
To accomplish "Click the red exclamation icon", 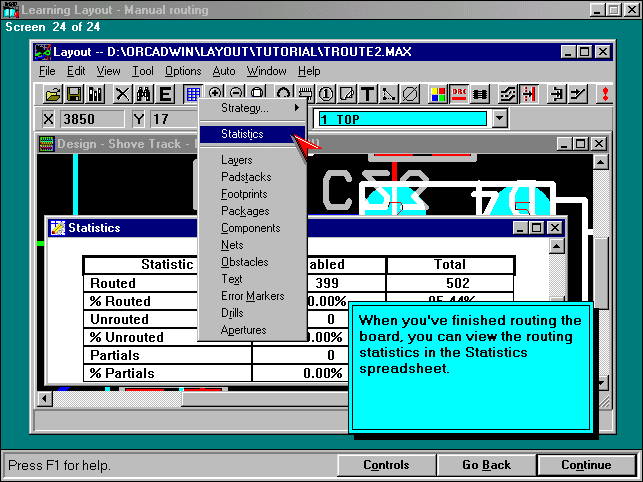I will [604, 95].
